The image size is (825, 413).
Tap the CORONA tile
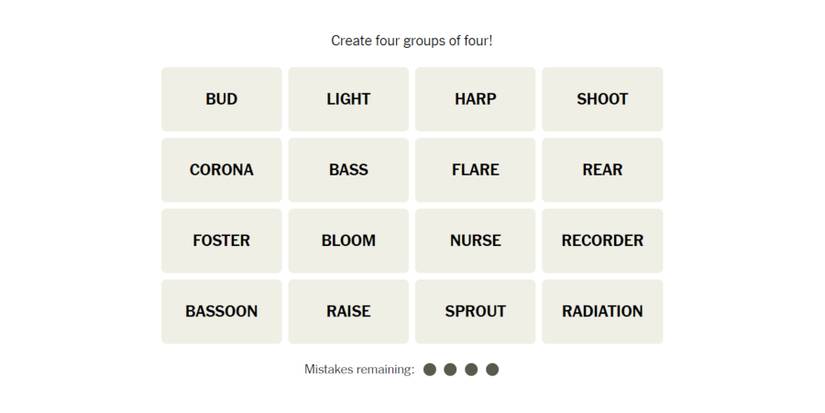(x=221, y=170)
